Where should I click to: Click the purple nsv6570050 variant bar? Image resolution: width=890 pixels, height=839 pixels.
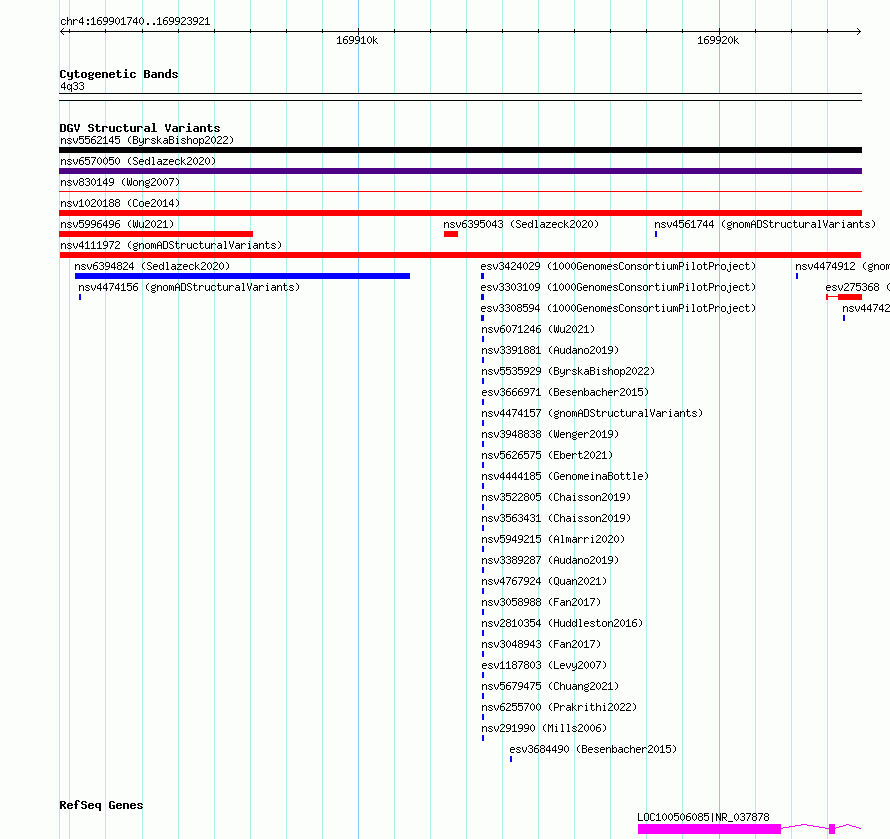(x=460, y=171)
